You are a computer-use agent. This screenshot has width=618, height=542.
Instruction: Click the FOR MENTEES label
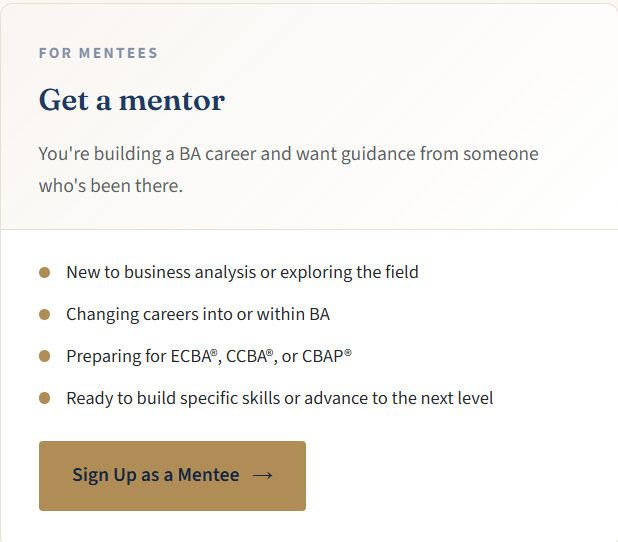[x=98, y=53]
